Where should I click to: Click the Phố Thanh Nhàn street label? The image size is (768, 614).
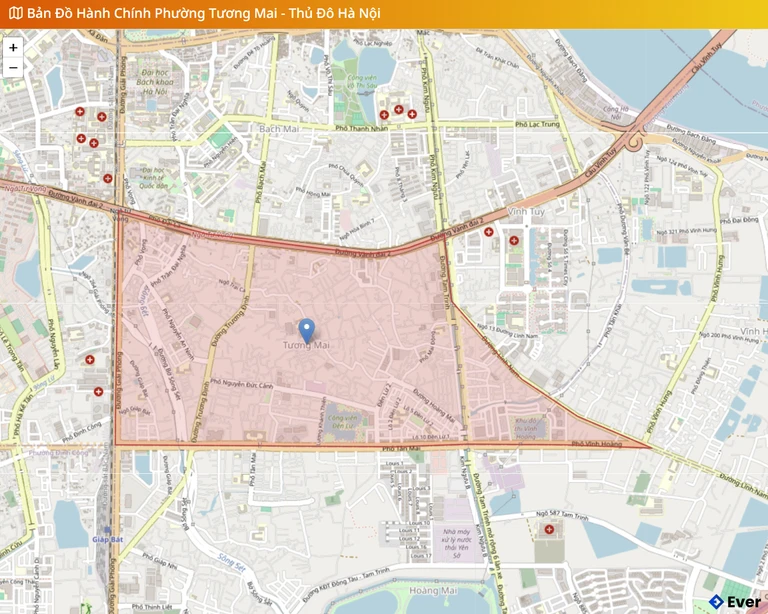(360, 128)
